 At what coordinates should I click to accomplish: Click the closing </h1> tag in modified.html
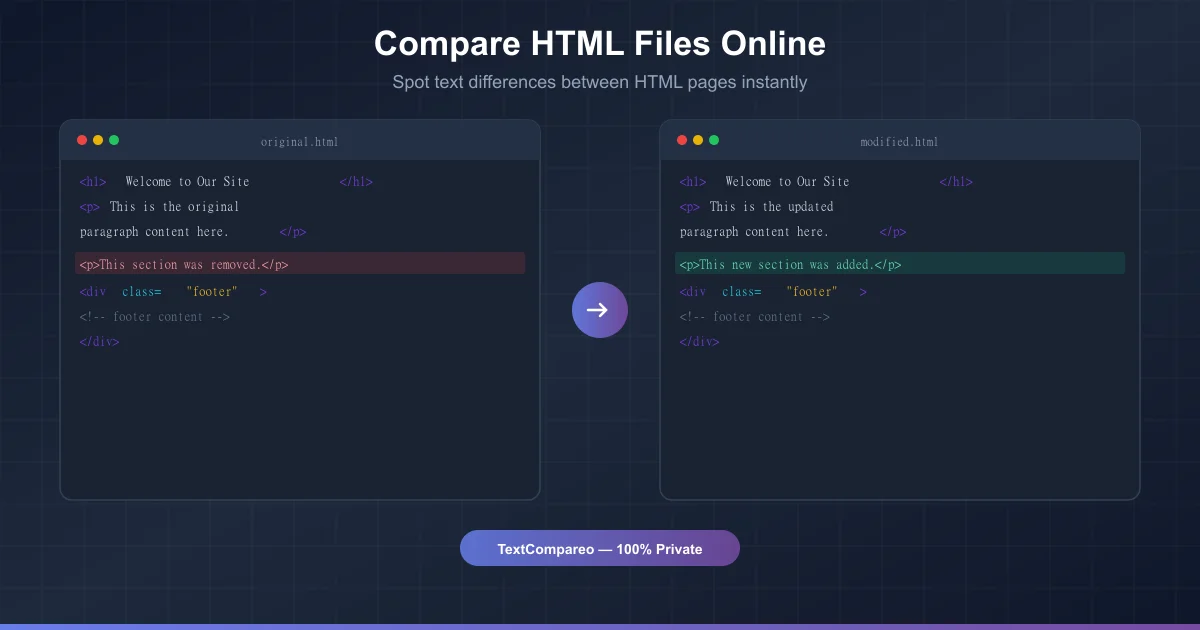click(956, 182)
